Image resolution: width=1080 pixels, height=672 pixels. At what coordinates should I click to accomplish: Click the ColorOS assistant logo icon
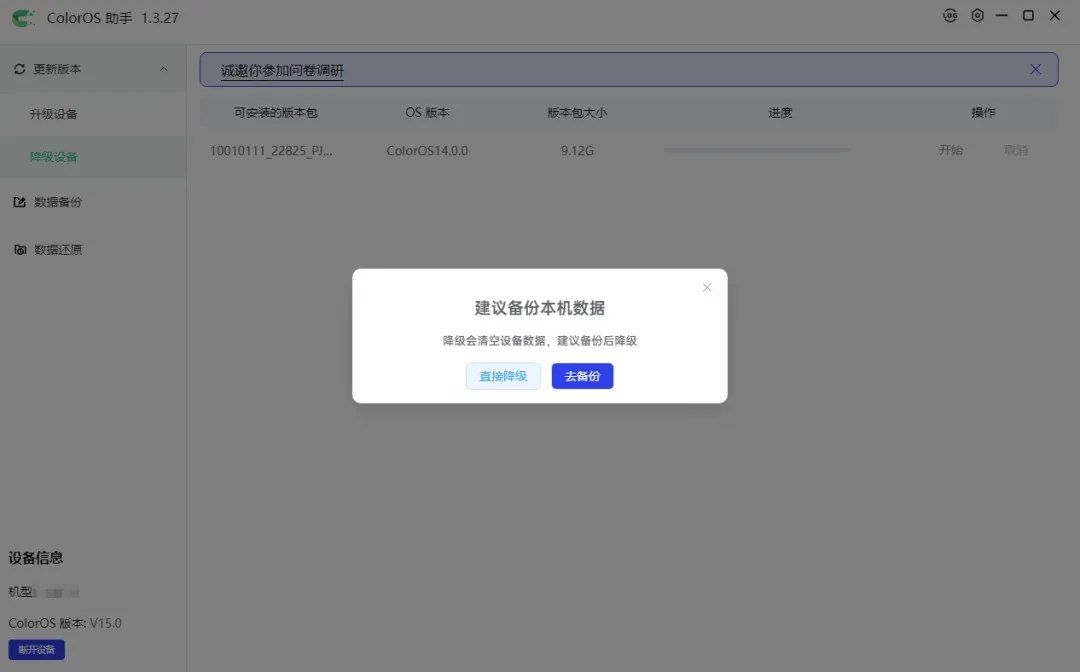click(23, 18)
